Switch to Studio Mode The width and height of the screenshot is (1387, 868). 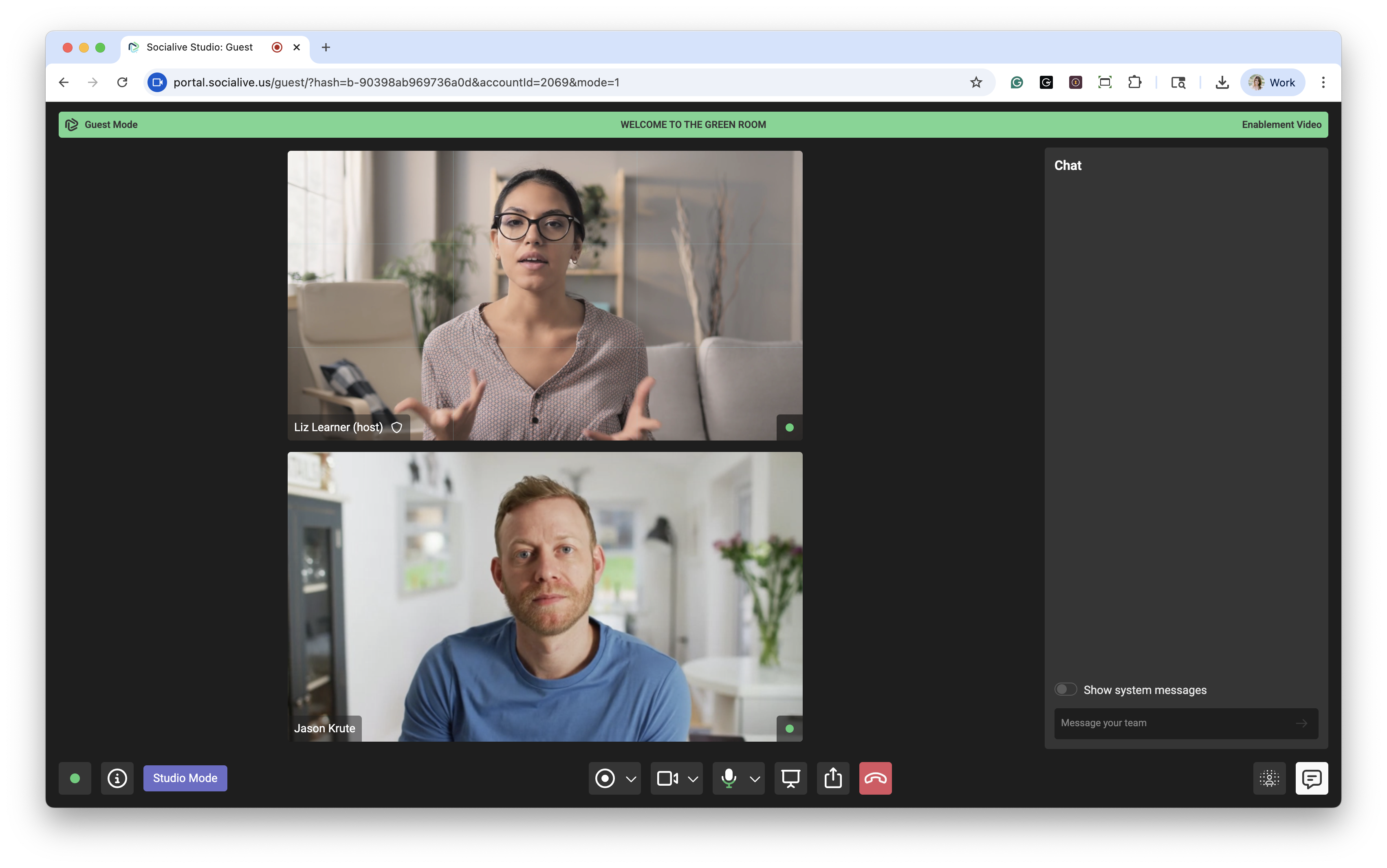point(185,778)
